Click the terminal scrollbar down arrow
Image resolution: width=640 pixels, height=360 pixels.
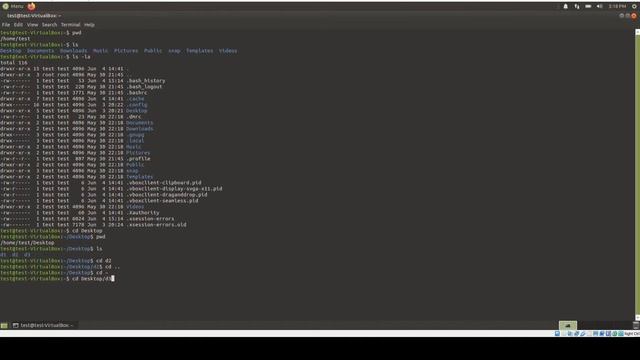(637, 317)
